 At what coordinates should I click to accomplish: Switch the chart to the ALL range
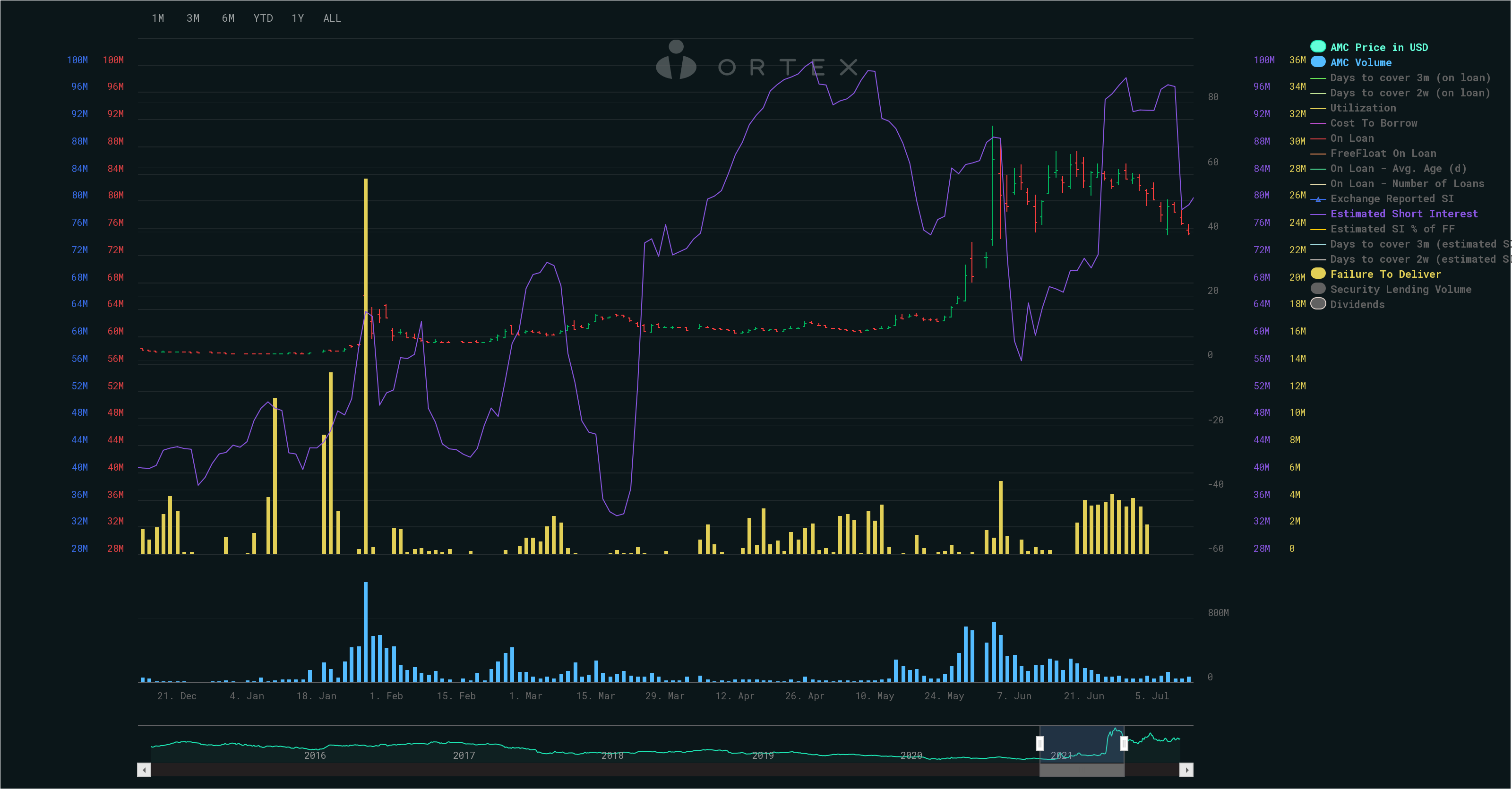pyautogui.click(x=332, y=18)
